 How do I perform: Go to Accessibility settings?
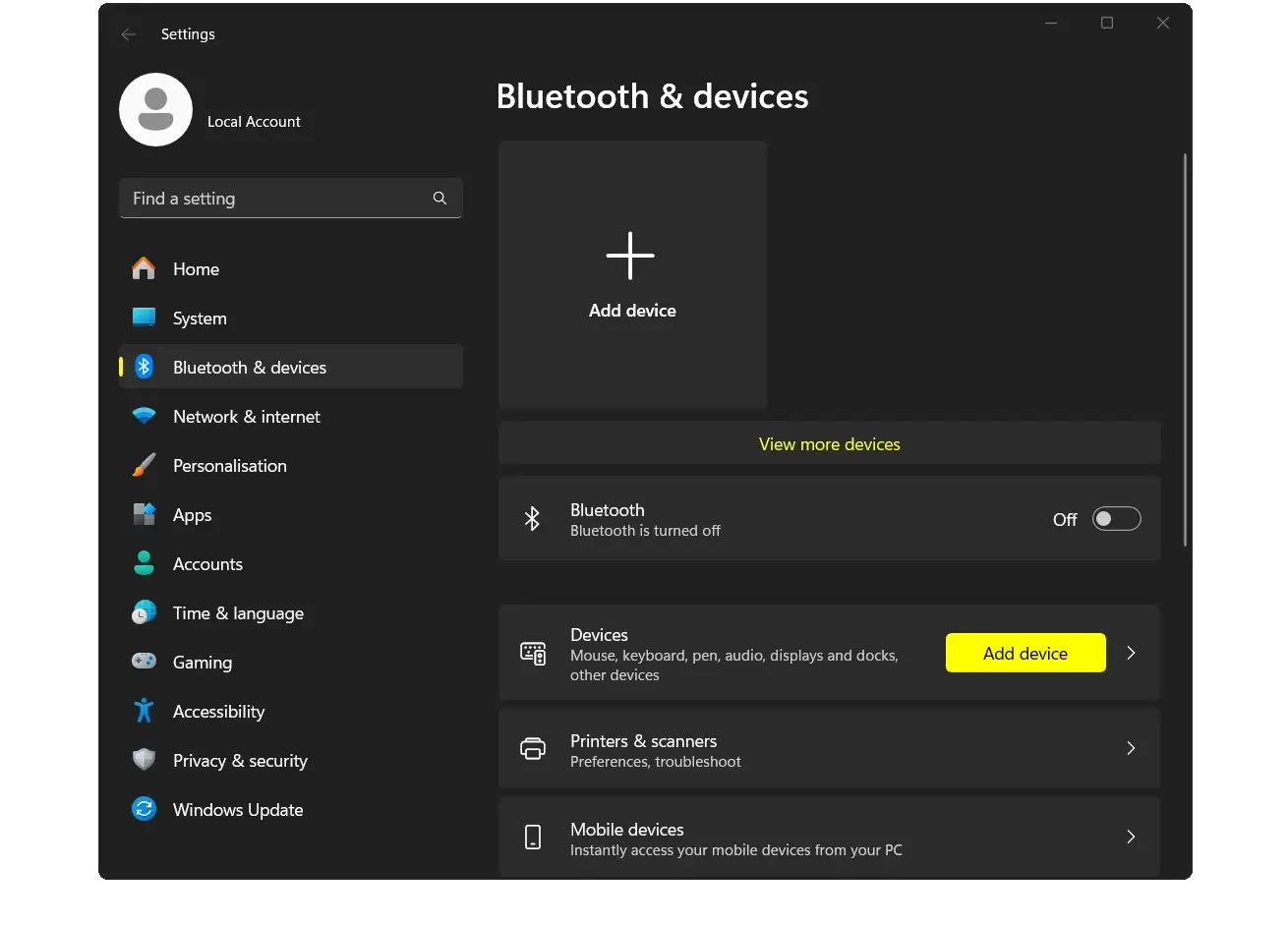click(291, 711)
